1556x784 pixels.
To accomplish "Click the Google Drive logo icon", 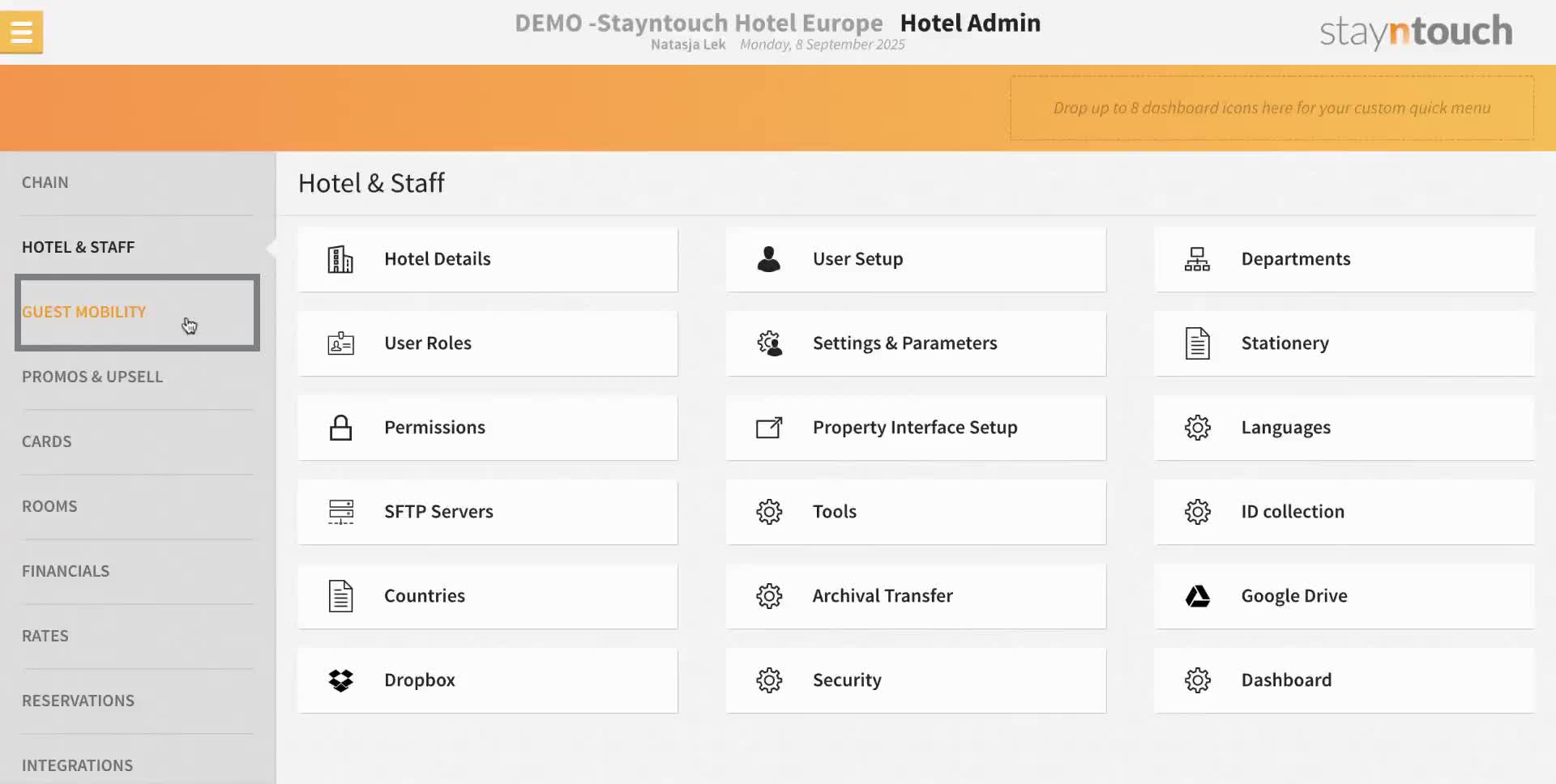I will [1198, 596].
